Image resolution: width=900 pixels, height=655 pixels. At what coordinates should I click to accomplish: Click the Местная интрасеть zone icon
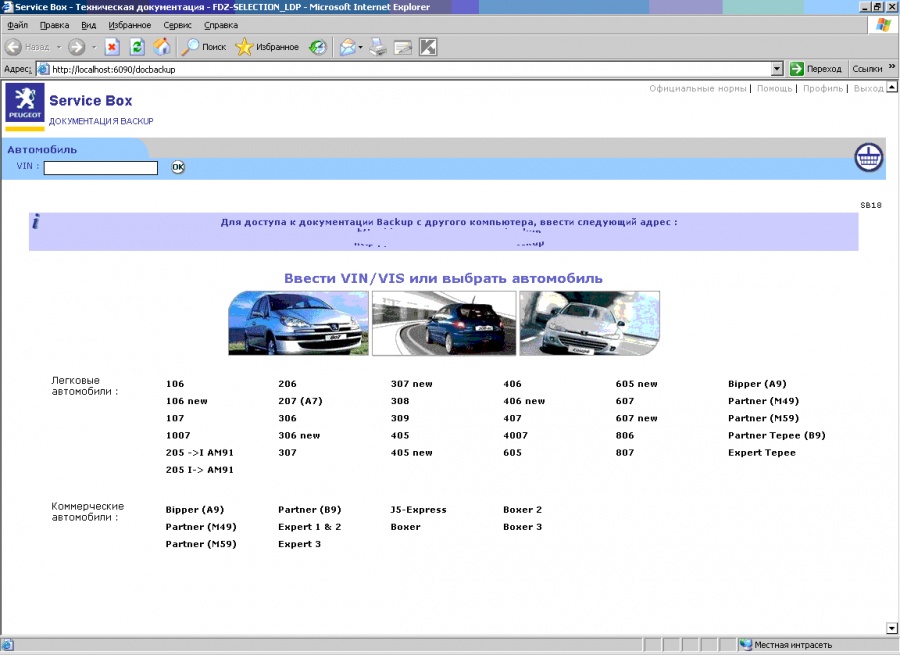pyautogui.click(x=746, y=645)
